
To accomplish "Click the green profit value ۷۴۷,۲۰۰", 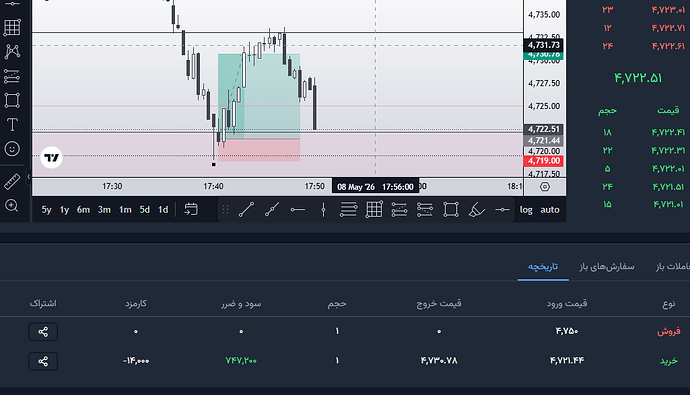I will tap(241, 361).
